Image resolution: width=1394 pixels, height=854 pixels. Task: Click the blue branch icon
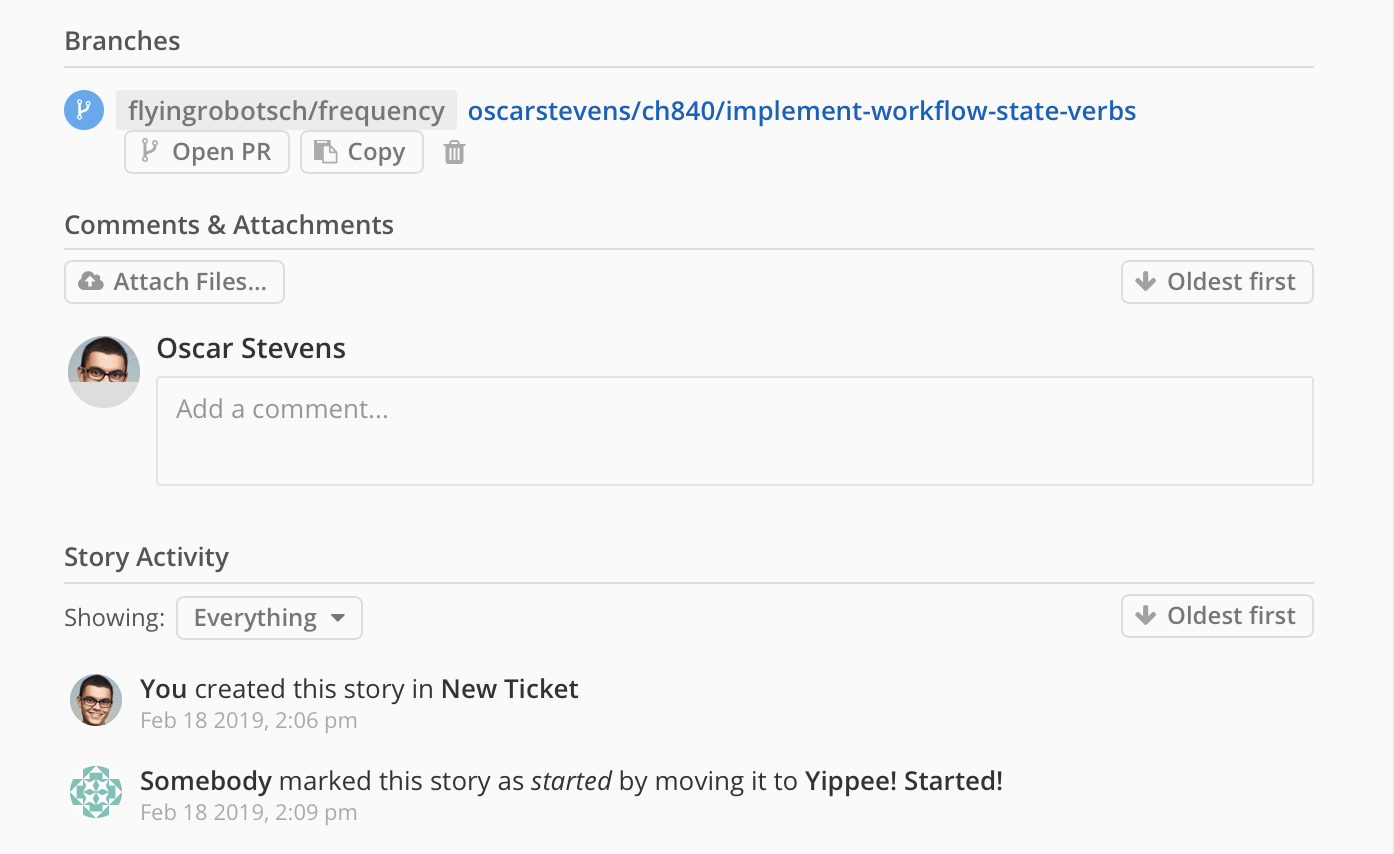(84, 110)
